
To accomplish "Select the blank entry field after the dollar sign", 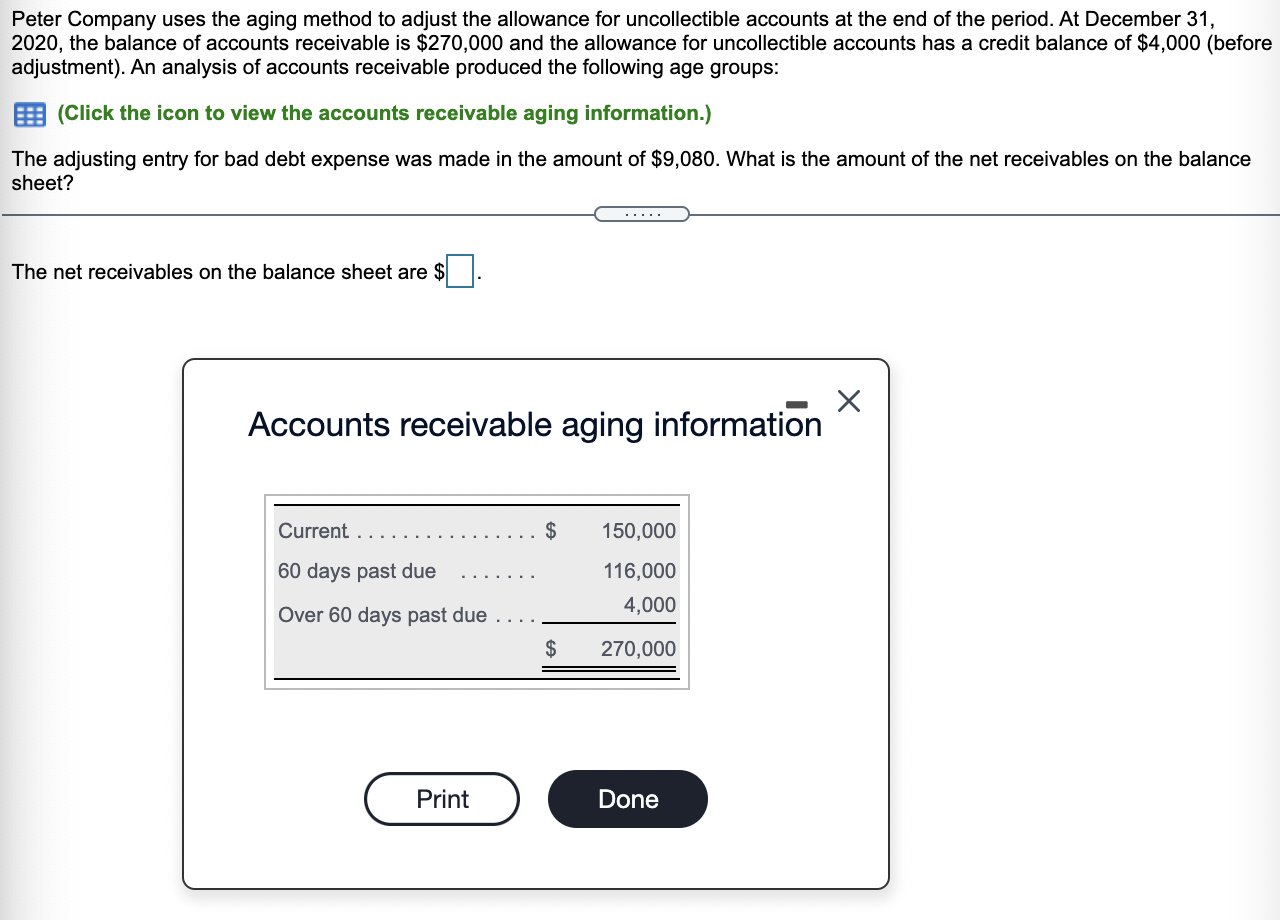I will 459,271.
